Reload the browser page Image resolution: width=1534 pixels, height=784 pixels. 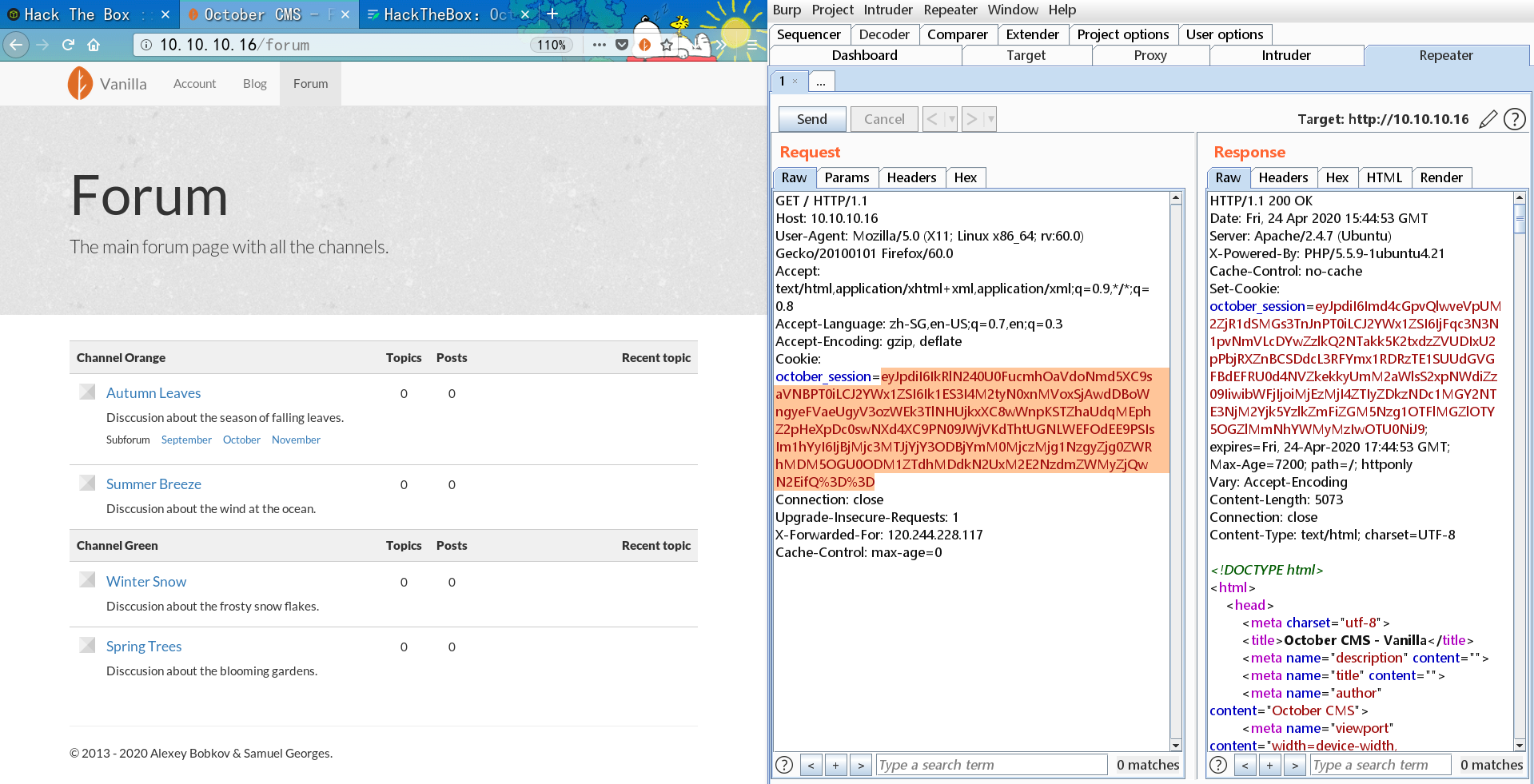(x=69, y=45)
